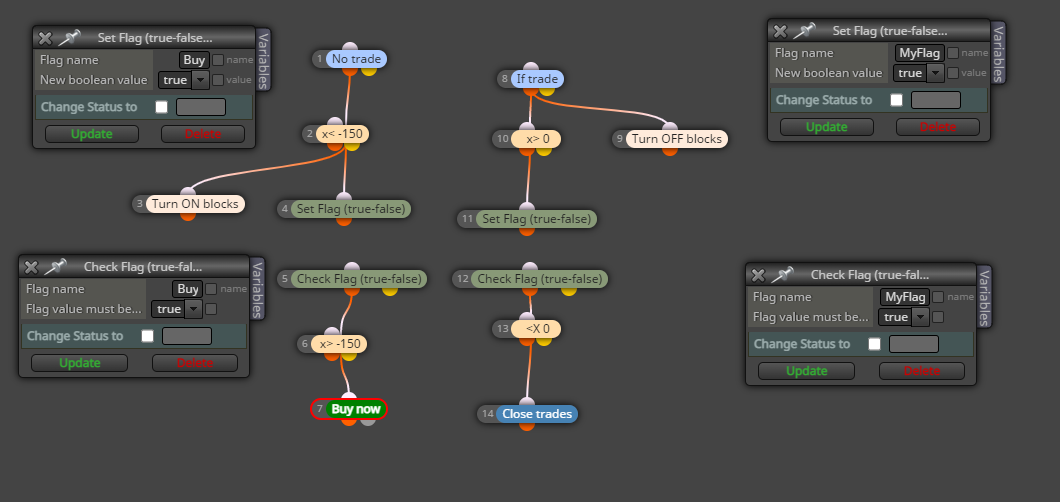Pin the Set Flag panel for MyFlag
The image size is (1060, 502).
pyautogui.click(x=804, y=31)
